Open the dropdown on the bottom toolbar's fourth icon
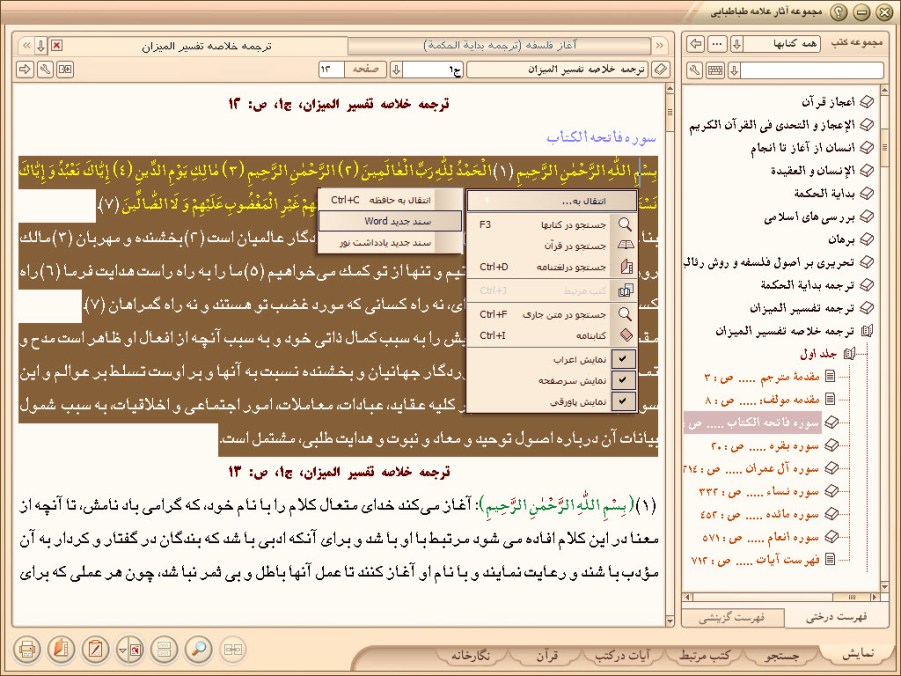 pyautogui.click(x=122, y=650)
